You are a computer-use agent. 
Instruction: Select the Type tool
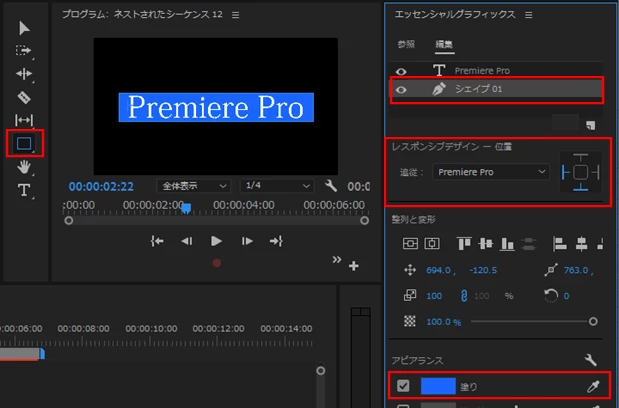click(x=24, y=190)
